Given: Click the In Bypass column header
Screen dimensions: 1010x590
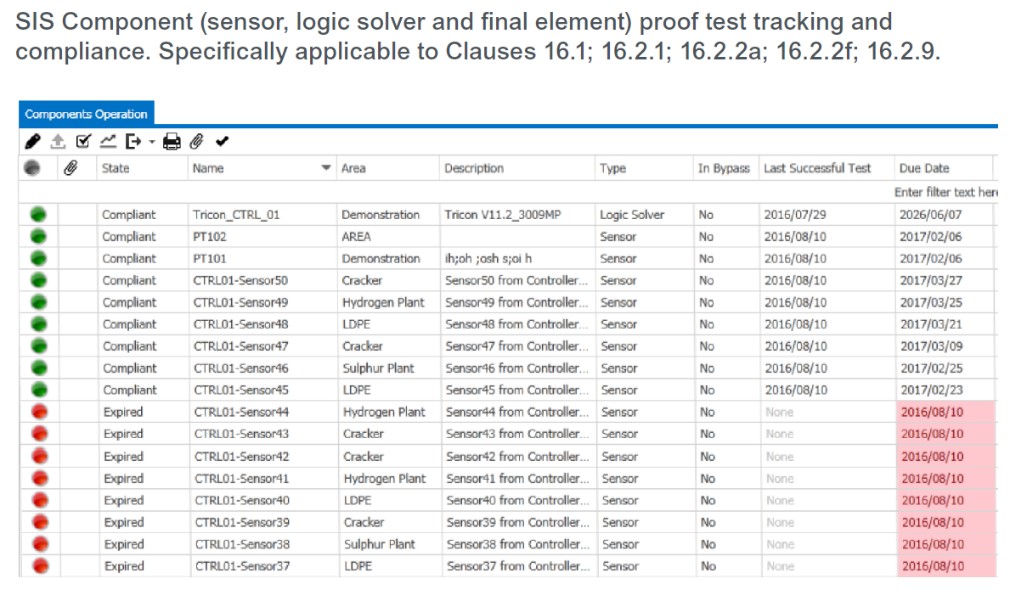Looking at the screenshot, I should 723,168.
